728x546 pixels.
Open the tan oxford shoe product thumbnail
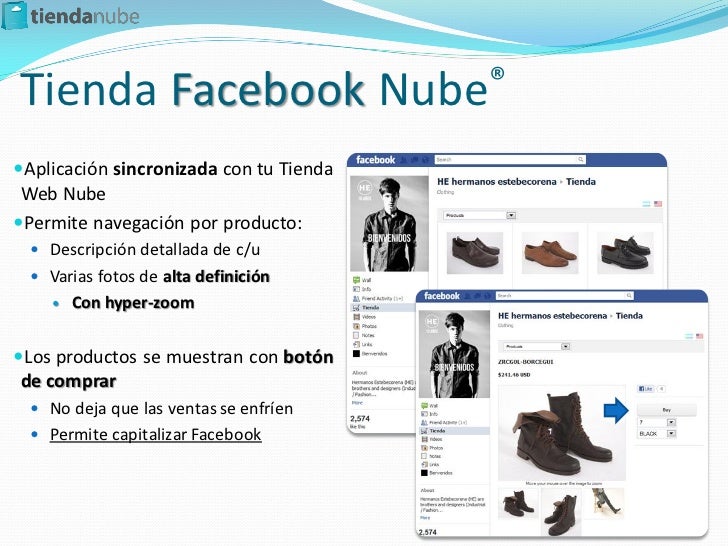click(x=550, y=254)
